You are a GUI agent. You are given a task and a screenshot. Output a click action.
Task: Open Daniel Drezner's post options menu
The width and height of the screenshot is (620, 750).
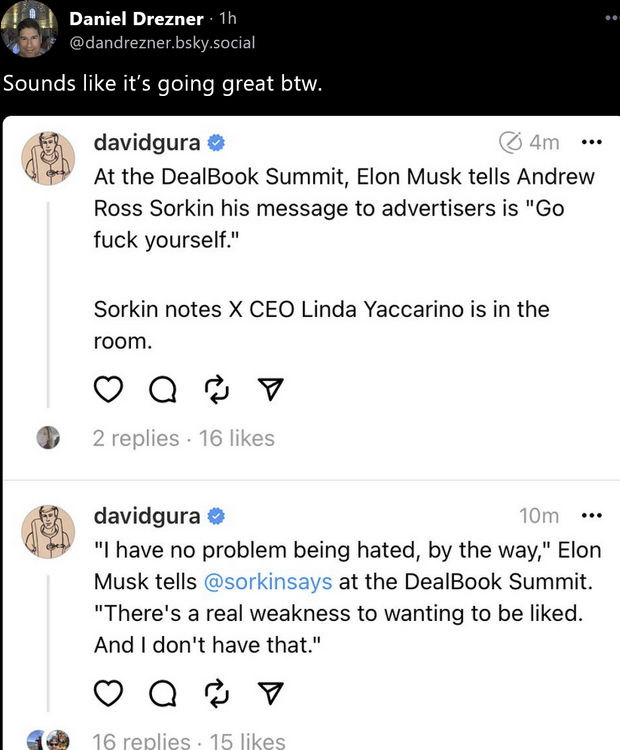pos(612,18)
